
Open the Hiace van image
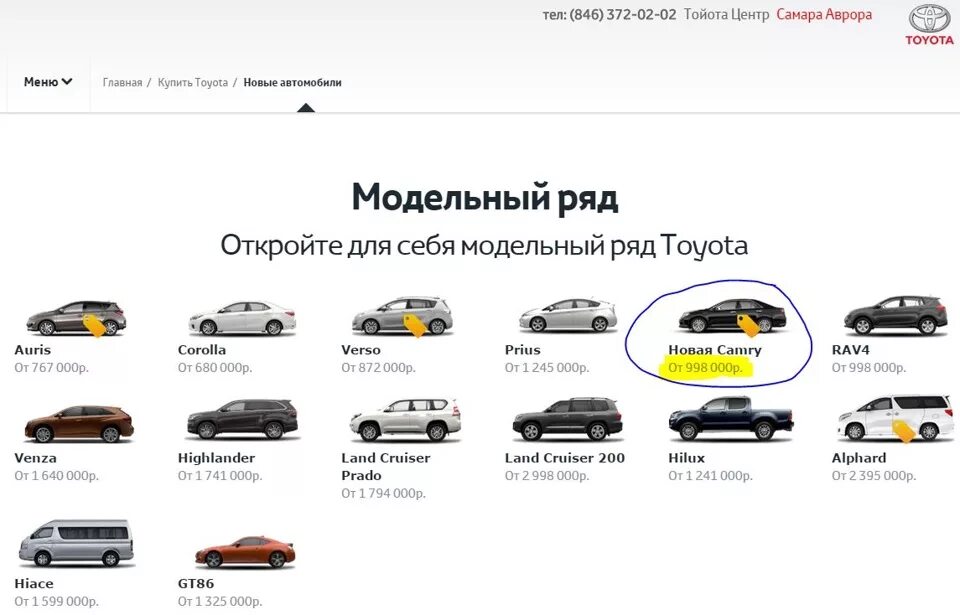point(76,543)
